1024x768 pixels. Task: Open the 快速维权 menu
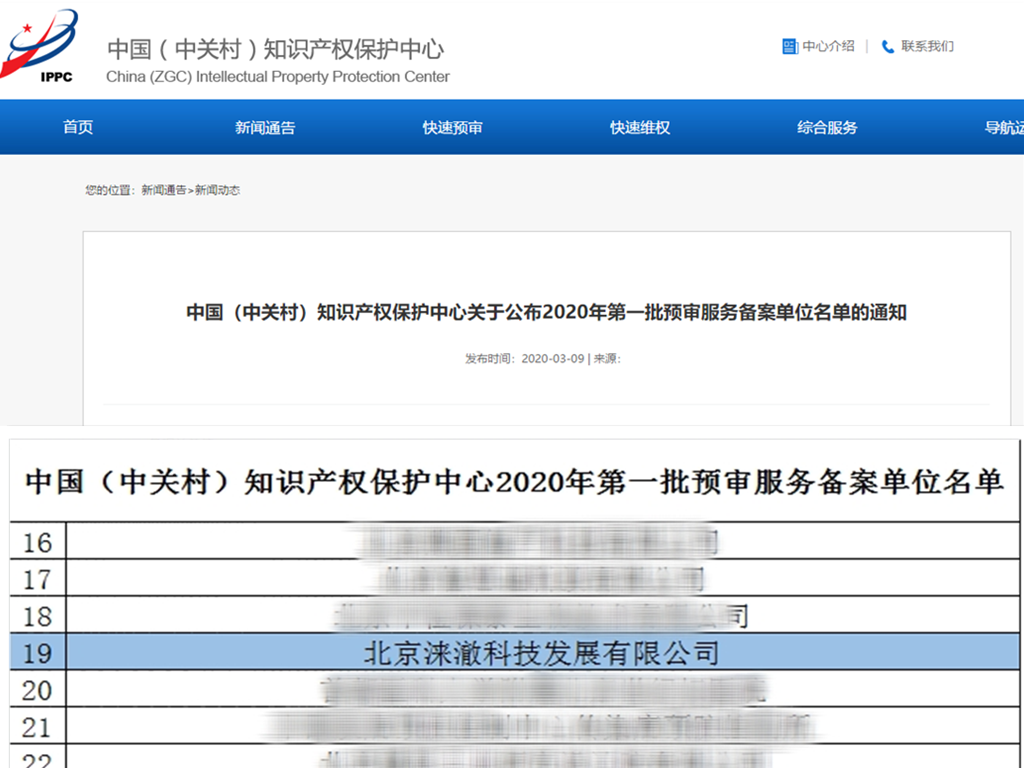click(640, 127)
